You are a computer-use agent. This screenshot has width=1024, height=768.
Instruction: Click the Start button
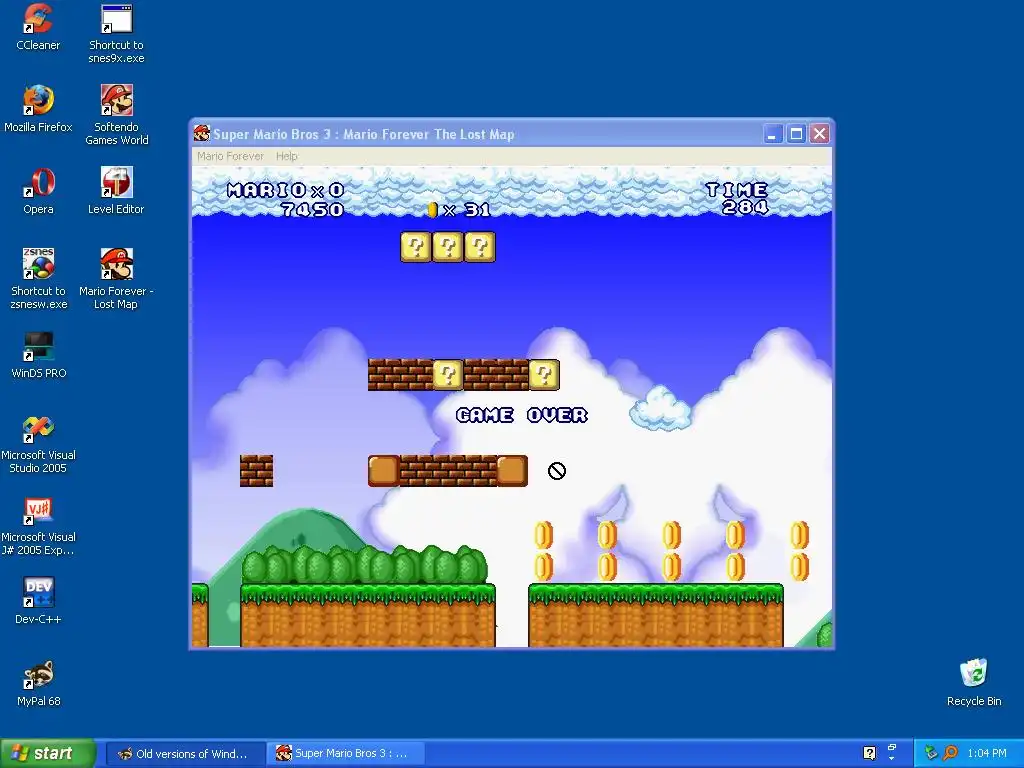(x=47, y=753)
